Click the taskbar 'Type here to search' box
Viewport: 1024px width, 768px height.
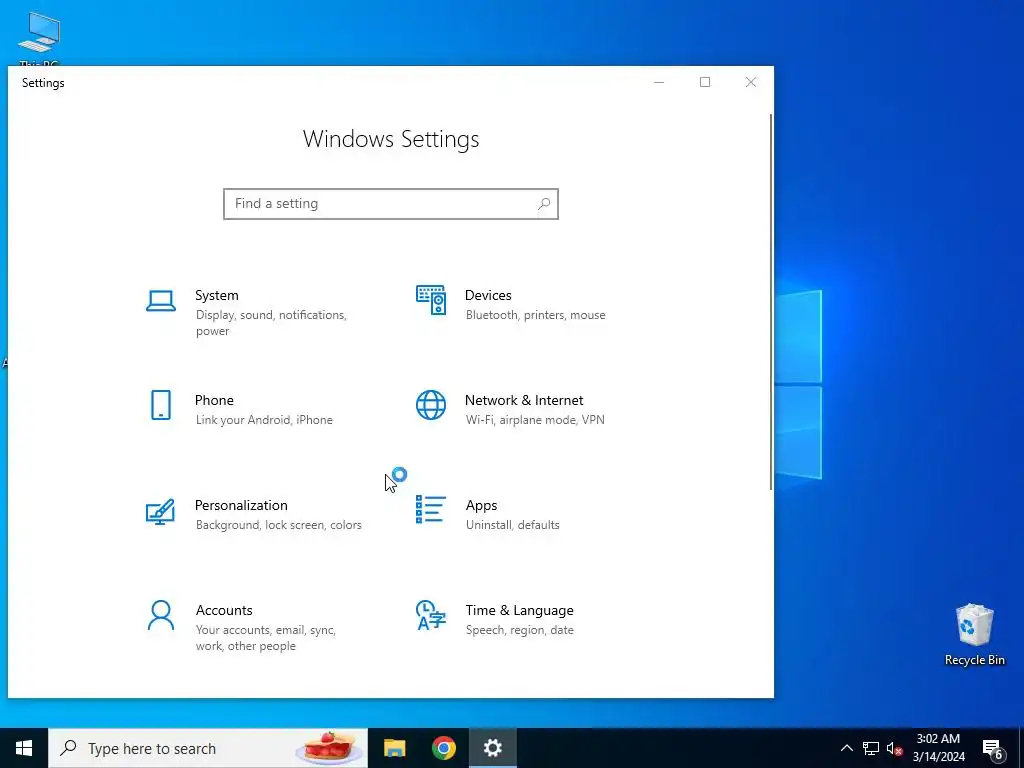[208, 748]
